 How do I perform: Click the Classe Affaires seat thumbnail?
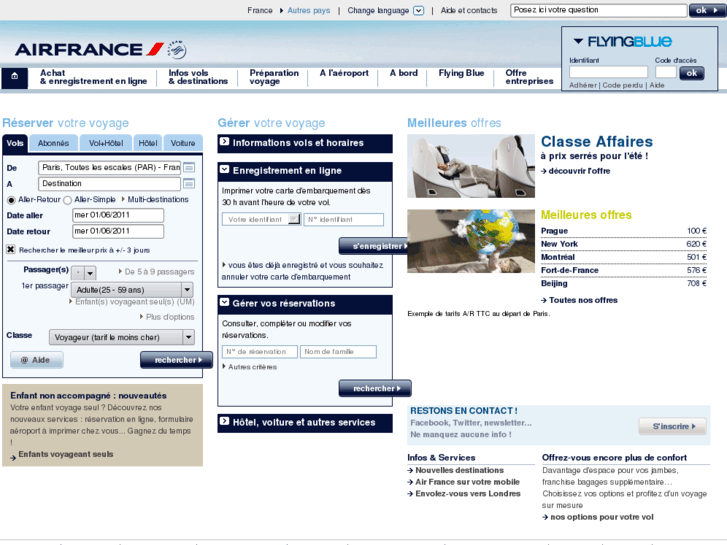tap(471, 166)
